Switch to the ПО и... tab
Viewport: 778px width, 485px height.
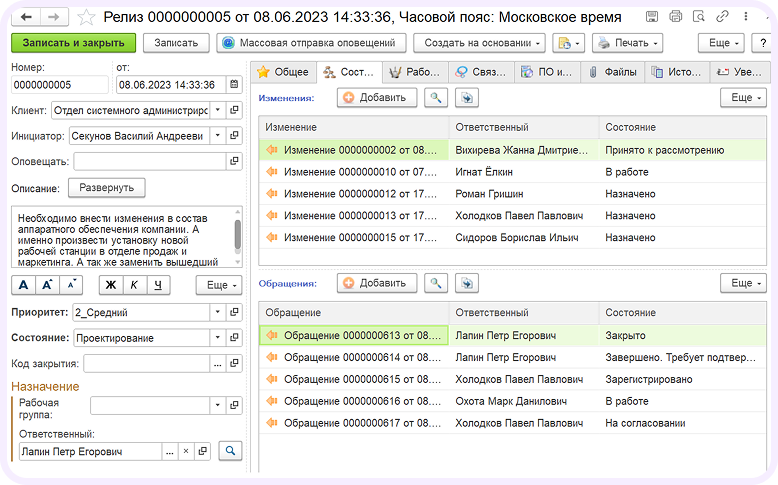pyautogui.click(x=547, y=72)
